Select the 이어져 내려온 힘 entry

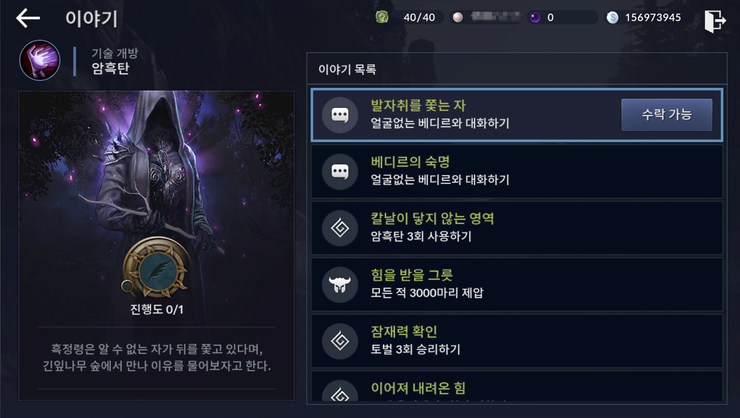(x=517, y=386)
